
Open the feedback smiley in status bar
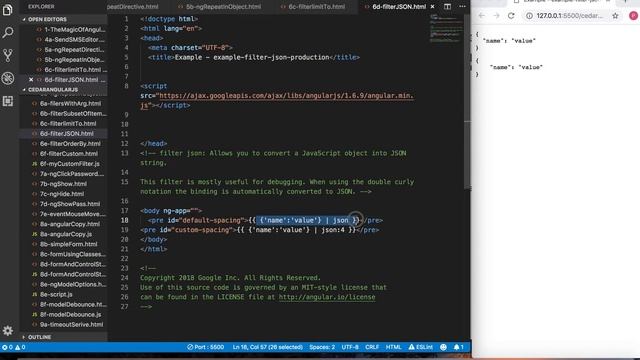click(x=443, y=347)
